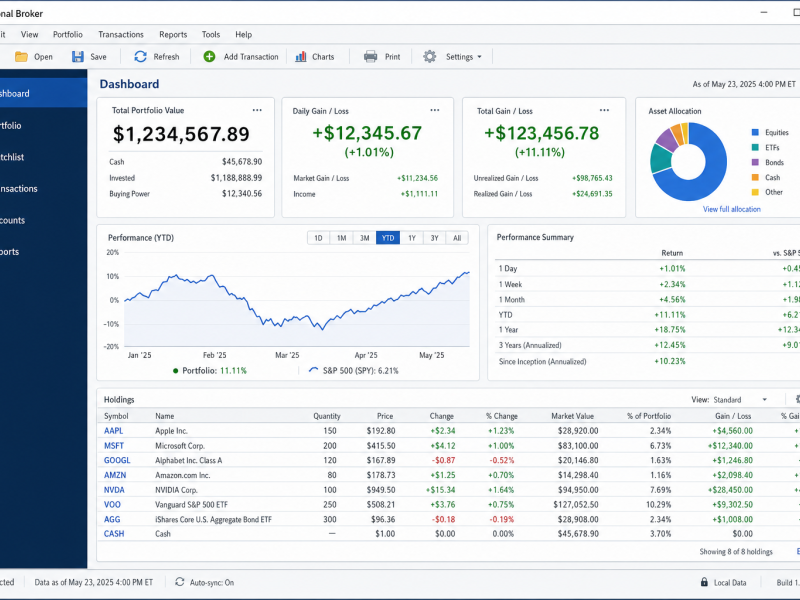Open the CASH symbol link
The height and width of the screenshot is (600, 800).
114,534
